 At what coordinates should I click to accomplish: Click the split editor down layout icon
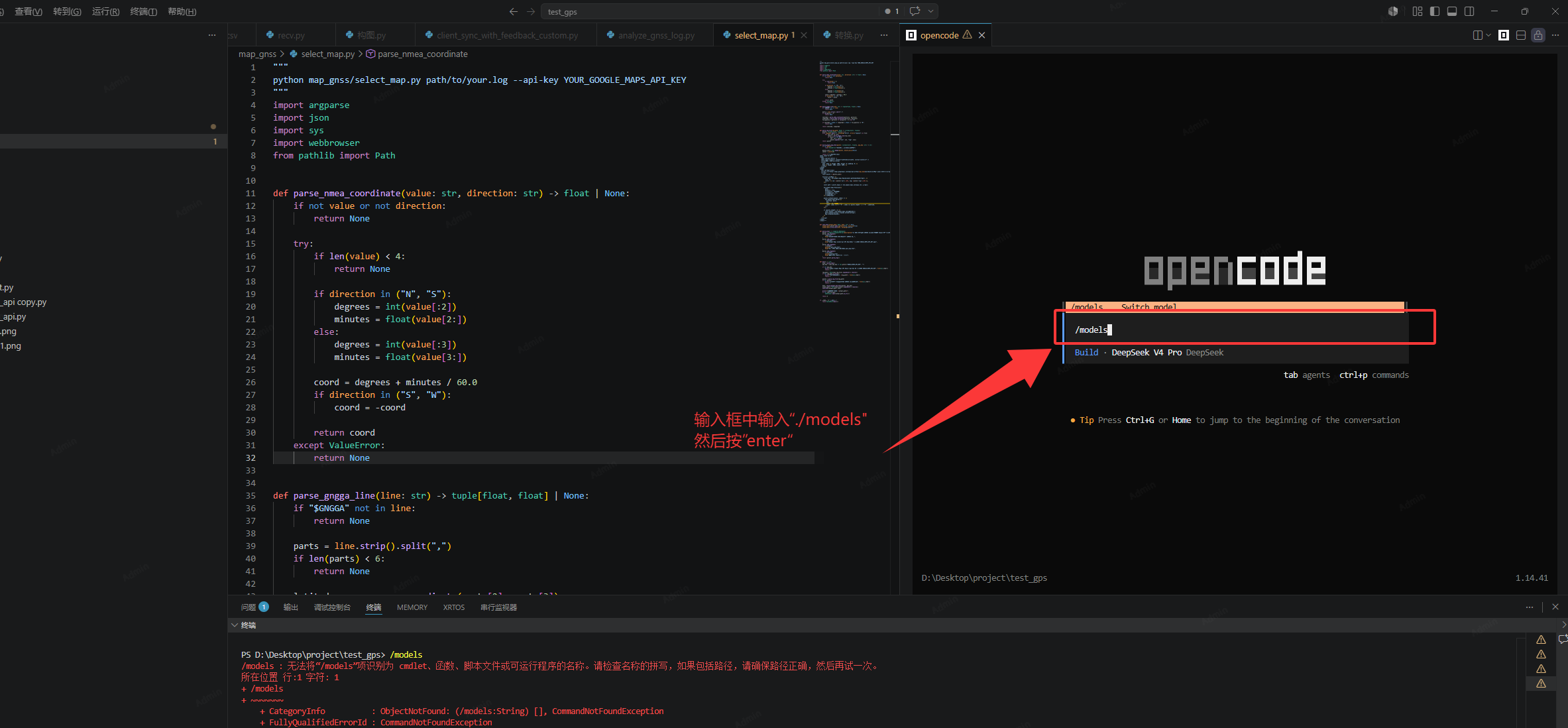click(1521, 35)
